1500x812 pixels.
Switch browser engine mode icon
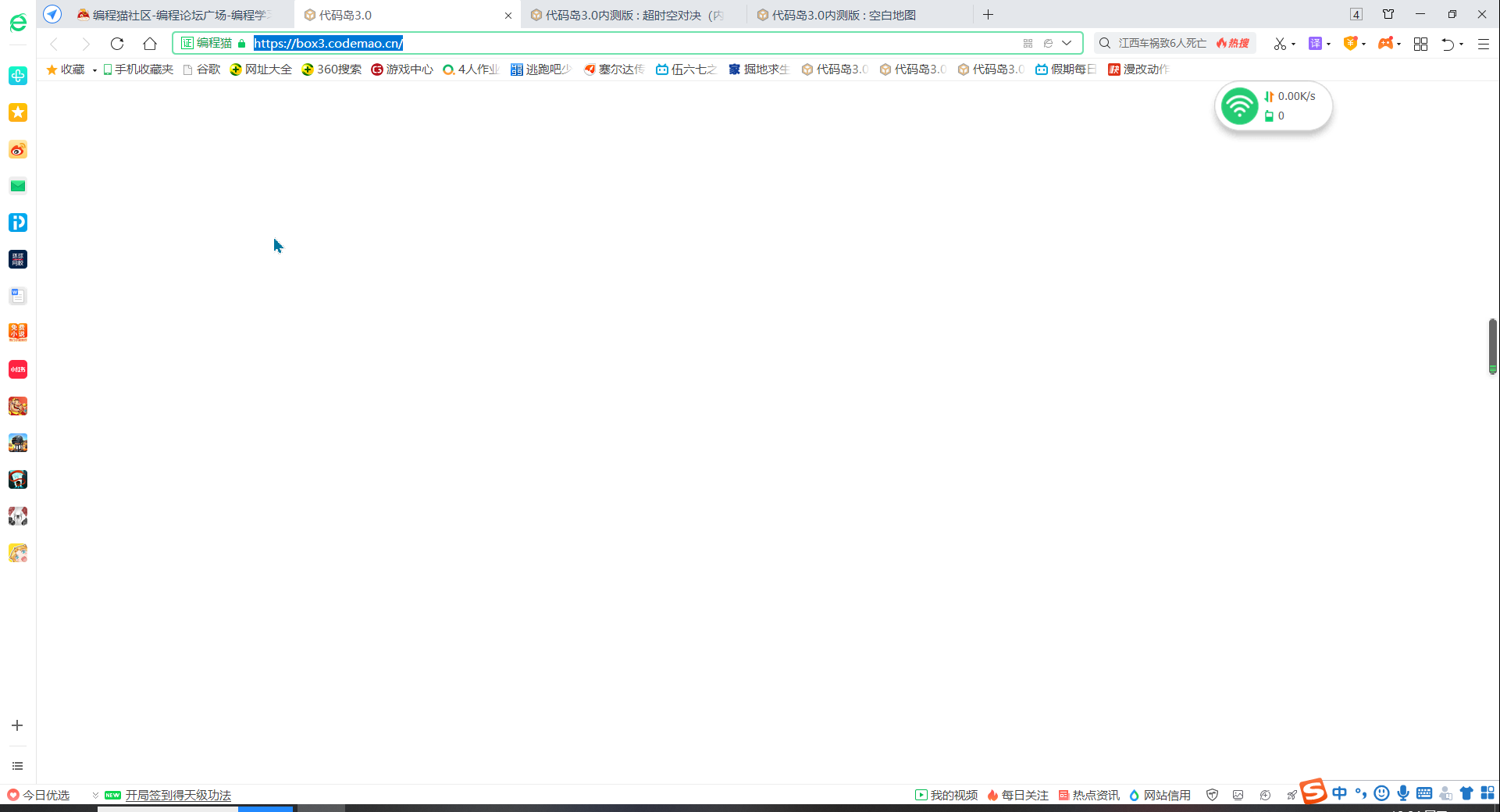(1049, 44)
